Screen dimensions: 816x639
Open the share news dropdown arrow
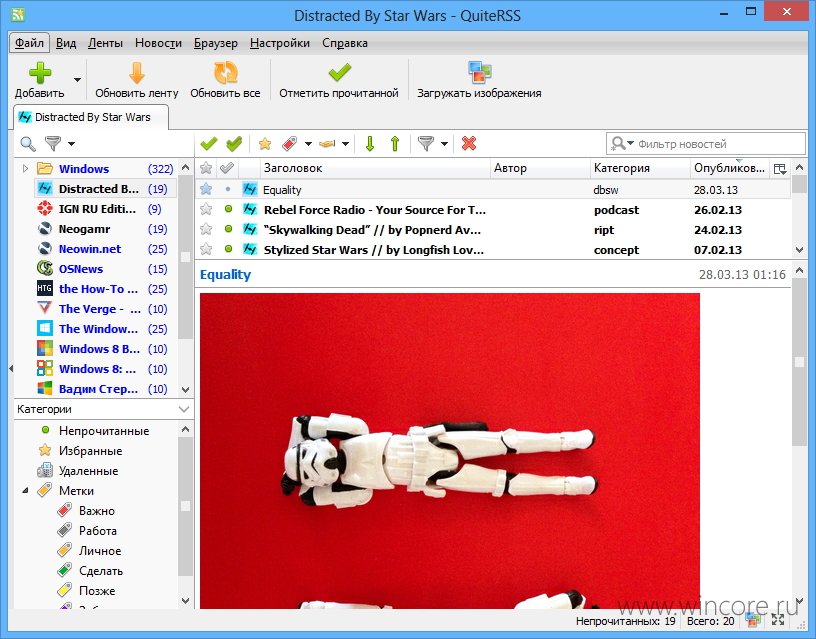point(346,144)
